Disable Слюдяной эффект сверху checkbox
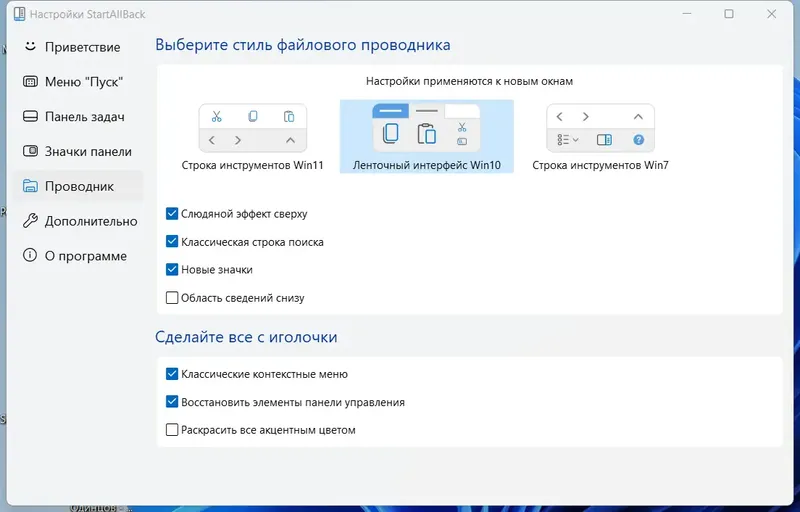800x512 pixels. coord(172,214)
